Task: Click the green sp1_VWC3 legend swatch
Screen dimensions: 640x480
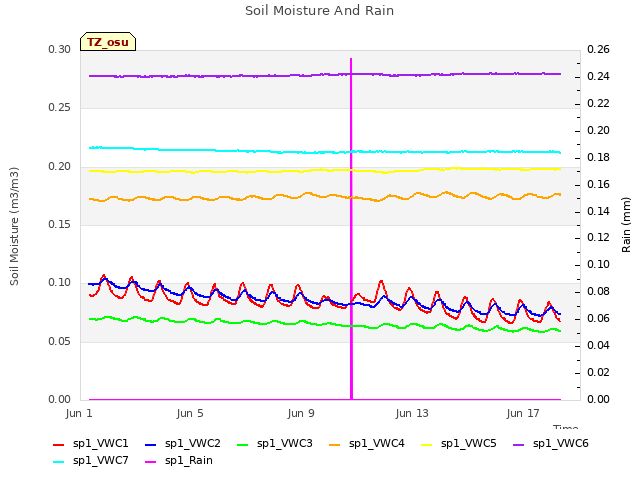Action: [243, 444]
